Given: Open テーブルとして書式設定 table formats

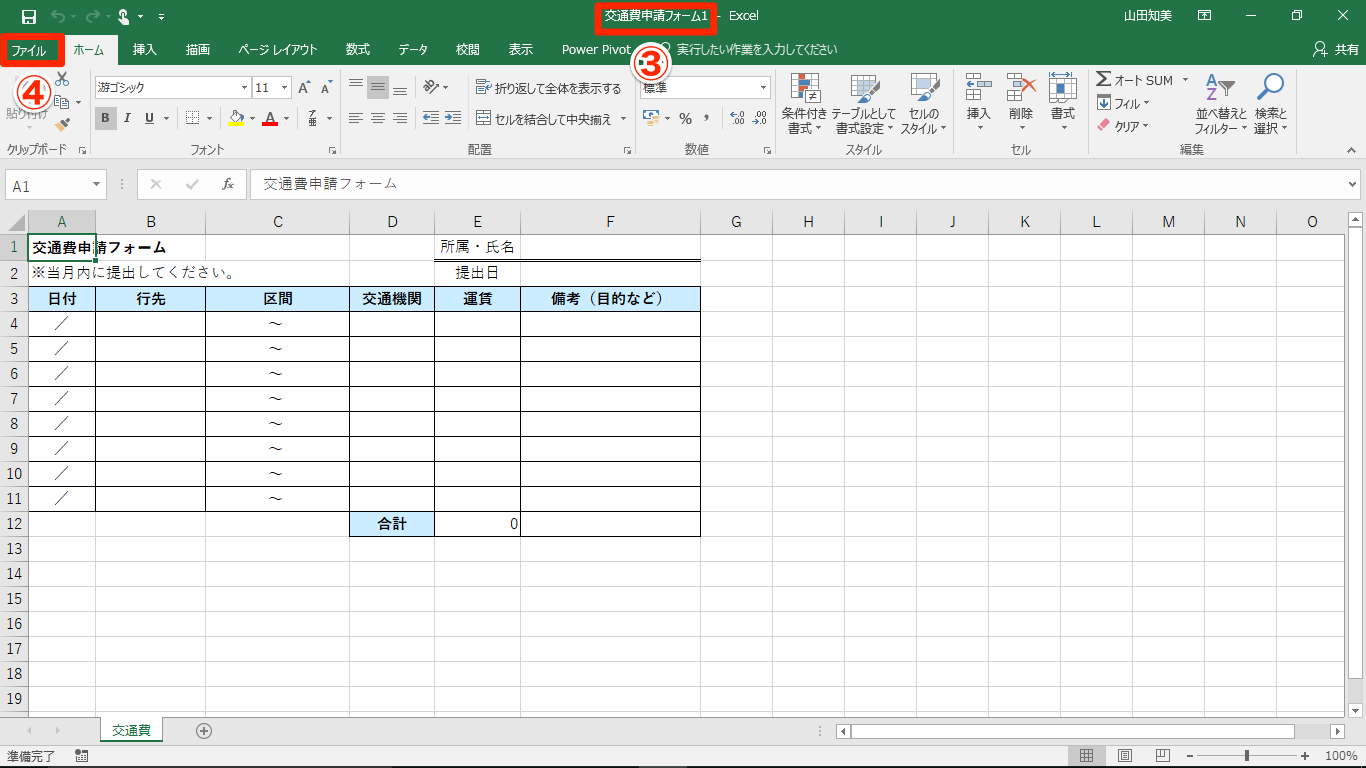Looking at the screenshot, I should pos(863,104).
